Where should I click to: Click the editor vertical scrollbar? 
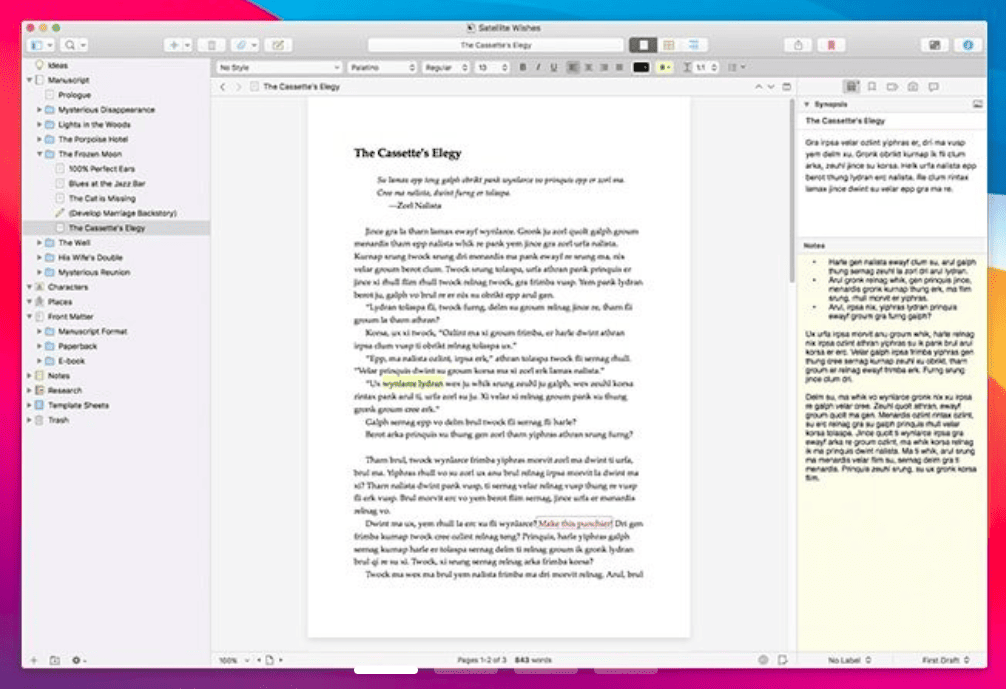pos(792,189)
